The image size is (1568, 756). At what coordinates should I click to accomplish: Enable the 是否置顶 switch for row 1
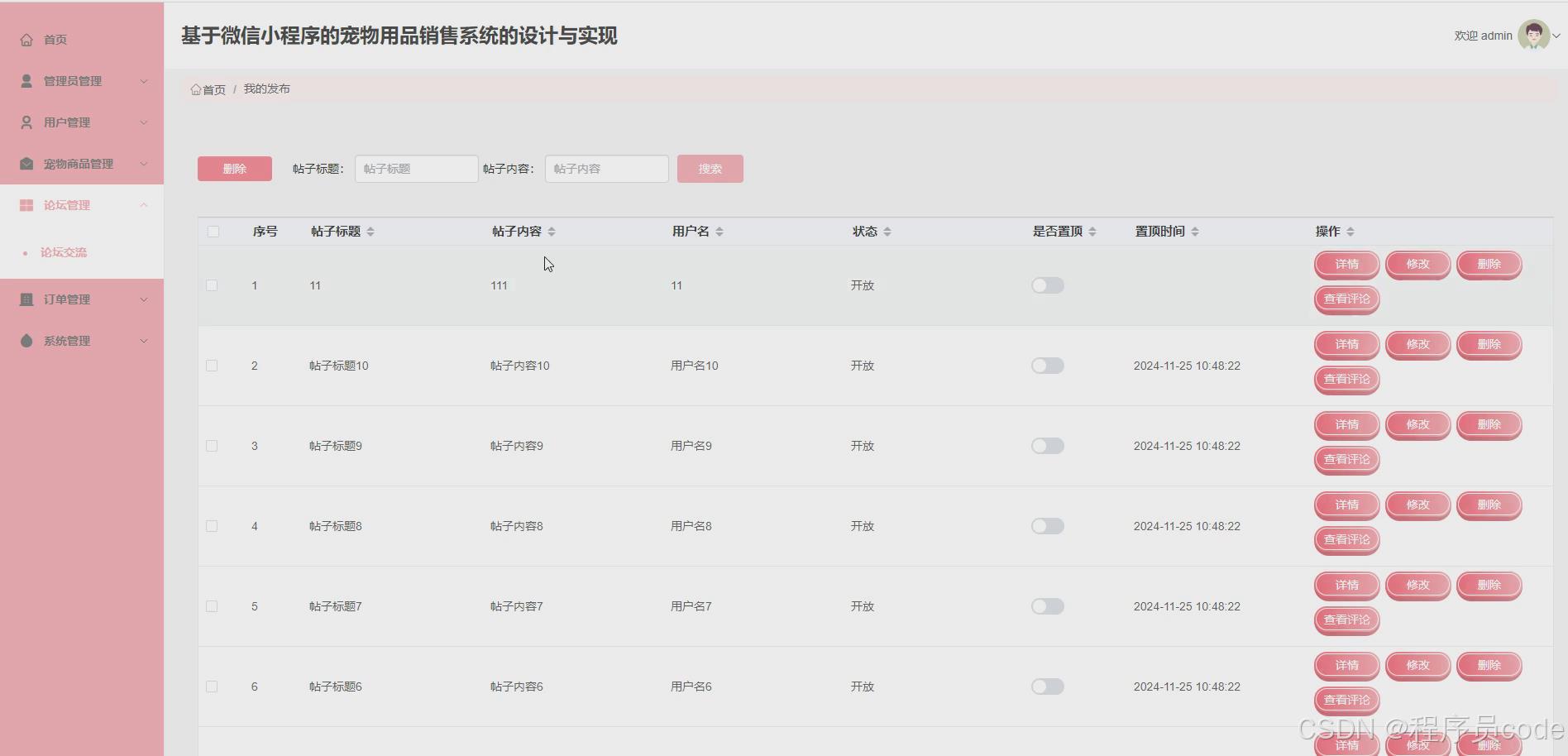(1047, 285)
